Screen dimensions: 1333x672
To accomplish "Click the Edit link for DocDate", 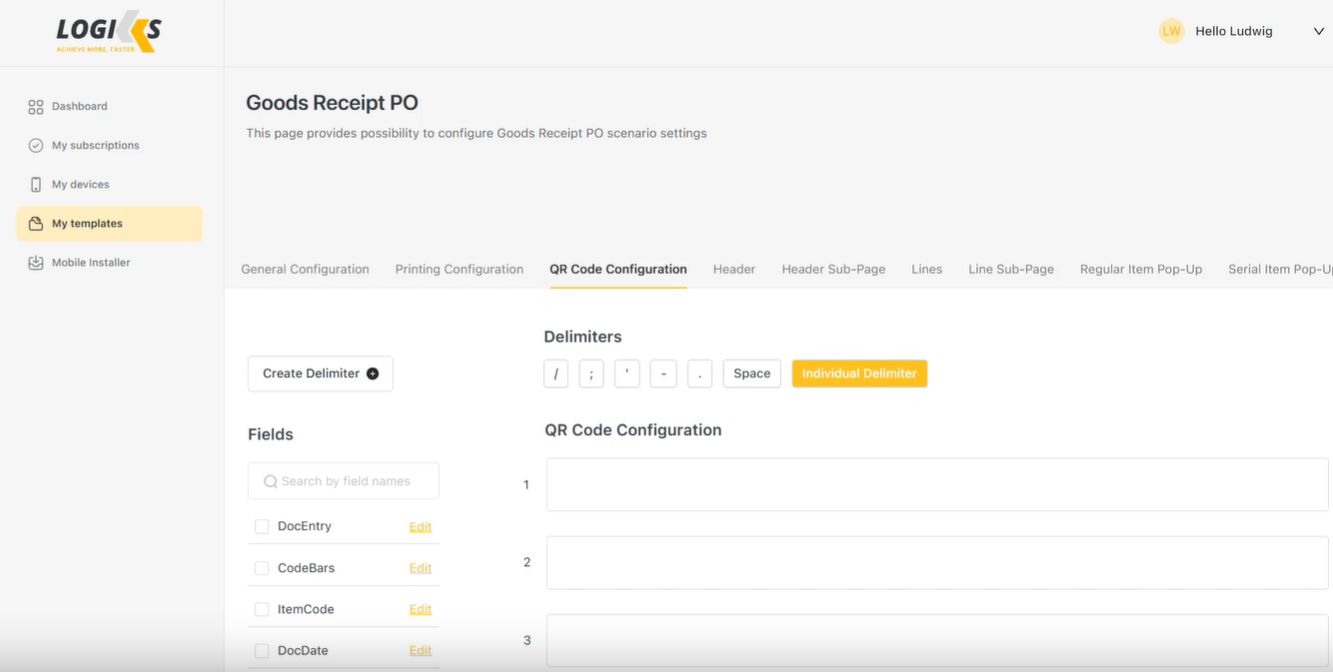I will pyautogui.click(x=420, y=651).
